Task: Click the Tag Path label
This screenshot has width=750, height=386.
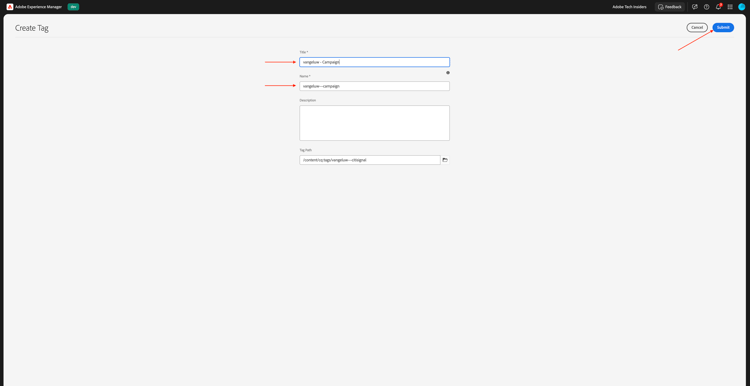Action: point(306,150)
